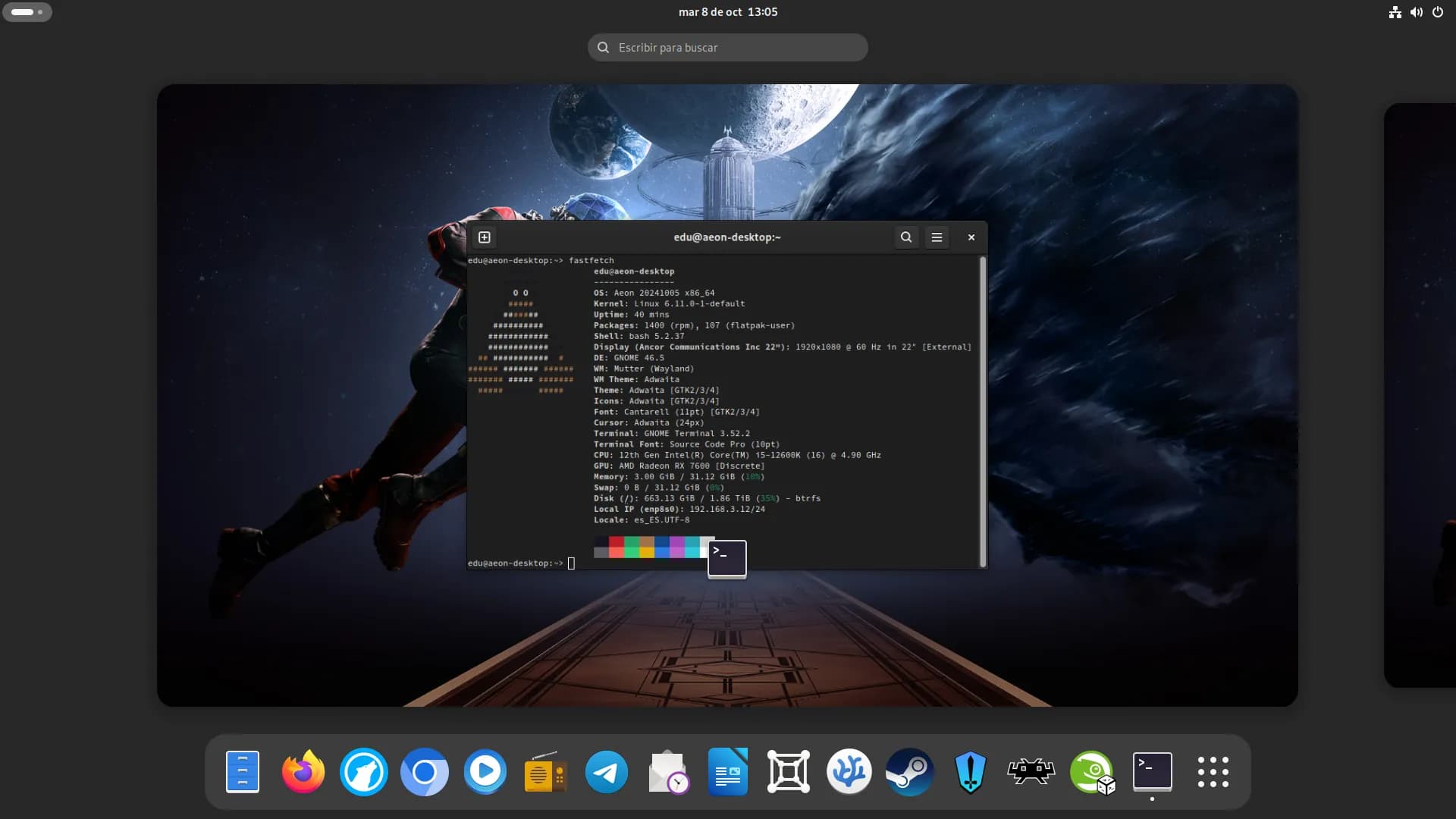Viewport: 1456px width, 819px height.
Task: Click the 'Display (Ancor Communications Inc 22")' line
Action: (782, 347)
